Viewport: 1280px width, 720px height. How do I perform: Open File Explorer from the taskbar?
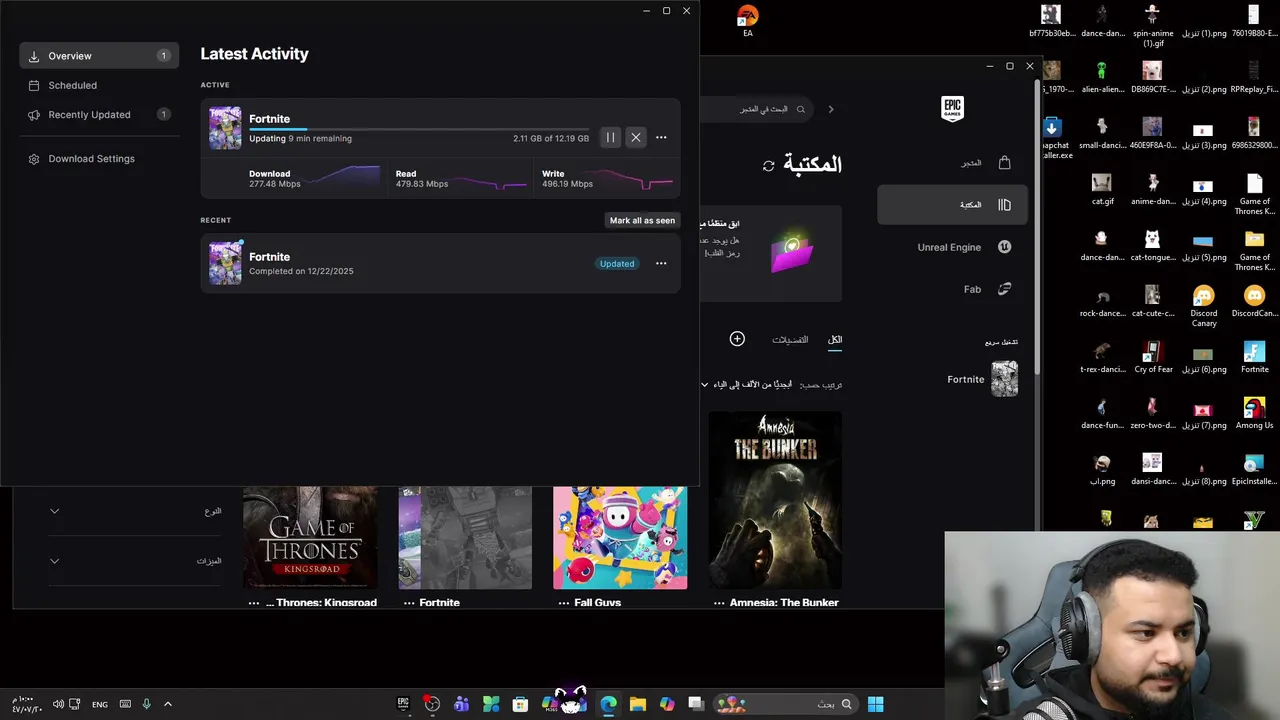tap(637, 704)
